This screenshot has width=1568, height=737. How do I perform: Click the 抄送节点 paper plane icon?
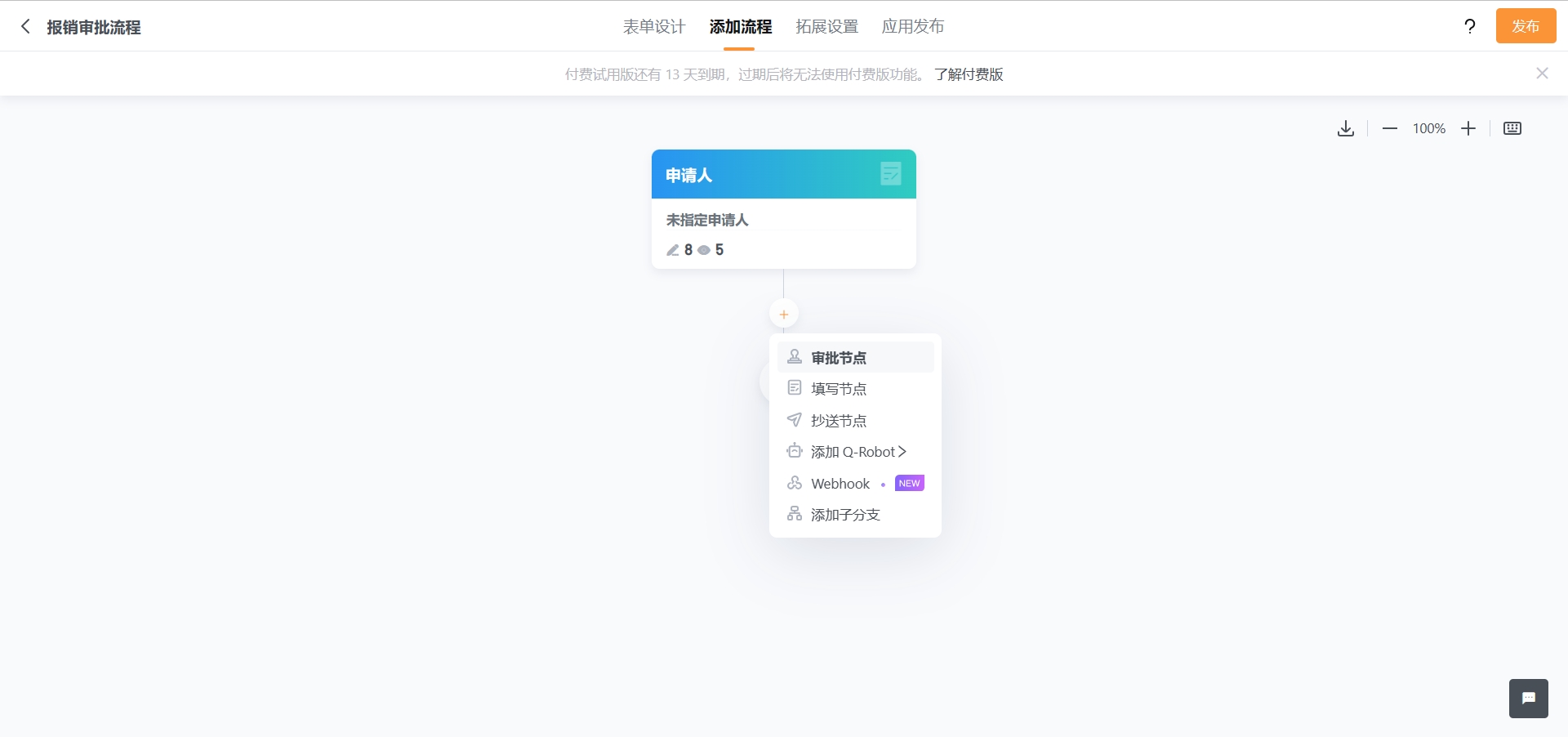795,419
